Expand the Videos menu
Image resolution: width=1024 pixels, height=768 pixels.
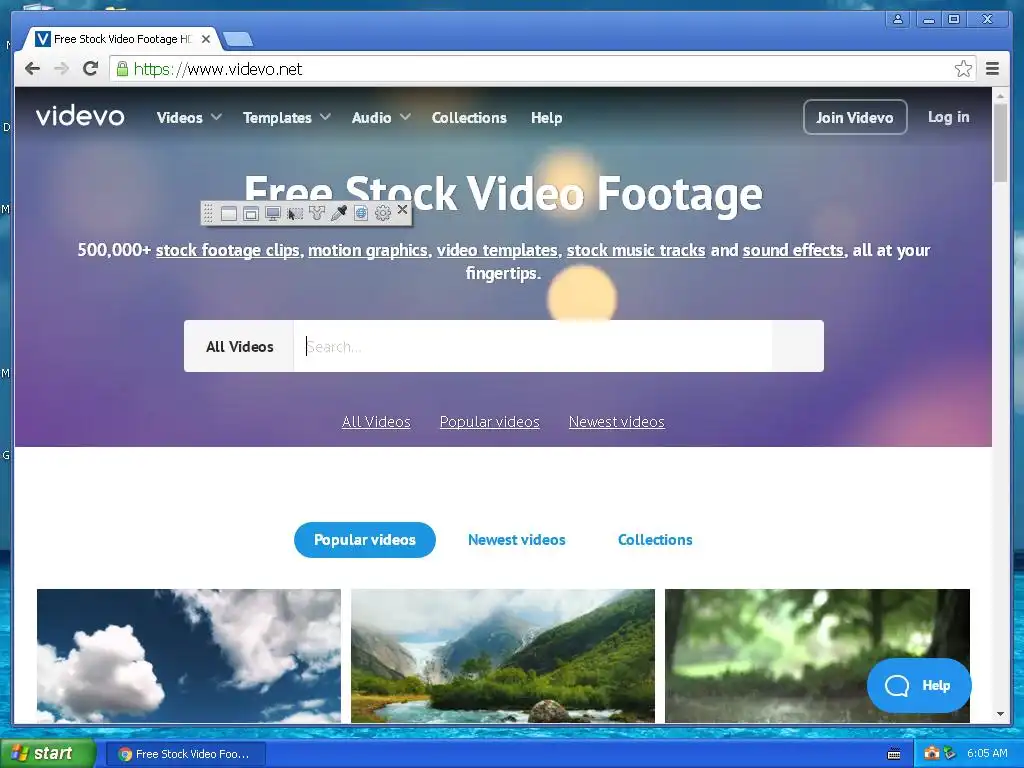(x=189, y=118)
